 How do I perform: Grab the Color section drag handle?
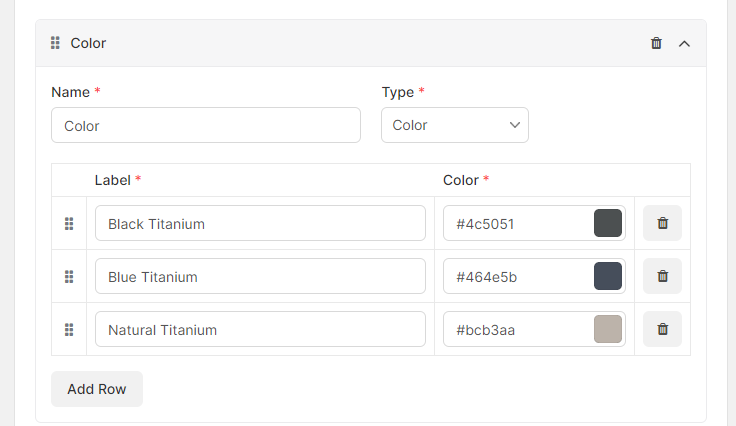[55, 43]
